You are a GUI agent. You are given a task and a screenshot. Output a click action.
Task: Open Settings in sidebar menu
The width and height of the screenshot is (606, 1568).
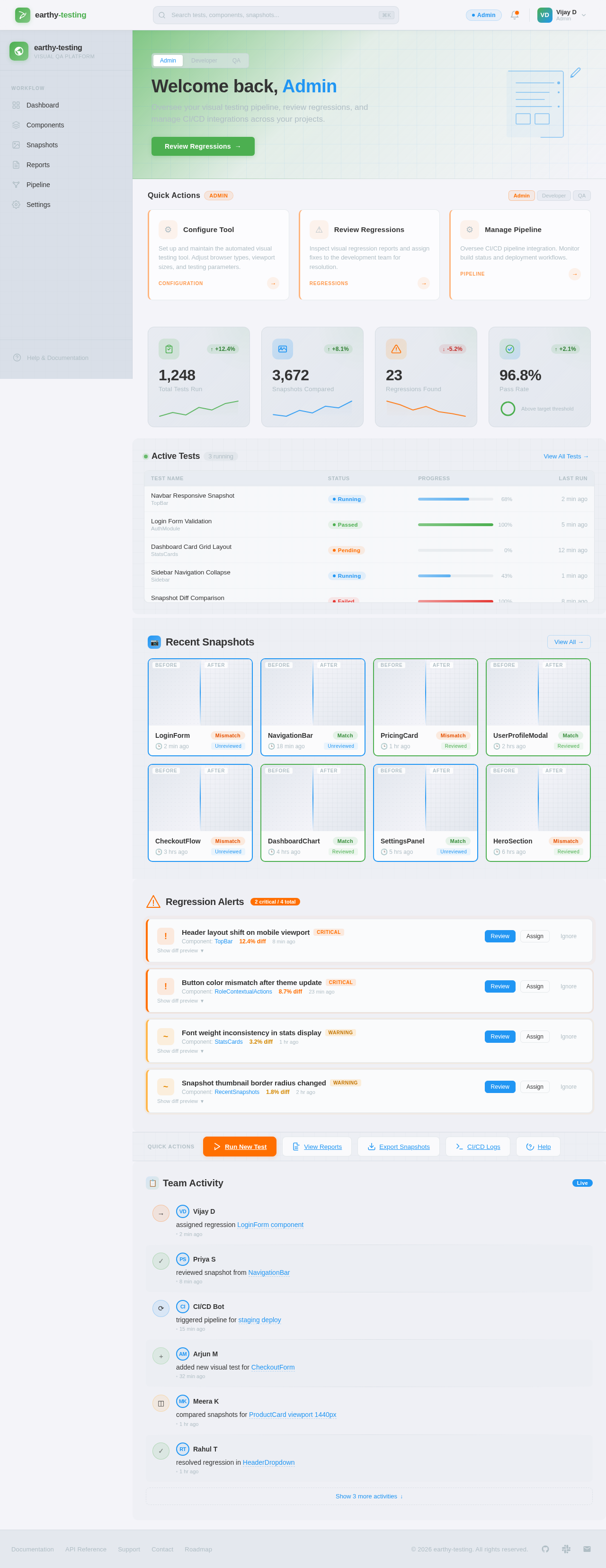pyautogui.click(x=66, y=205)
